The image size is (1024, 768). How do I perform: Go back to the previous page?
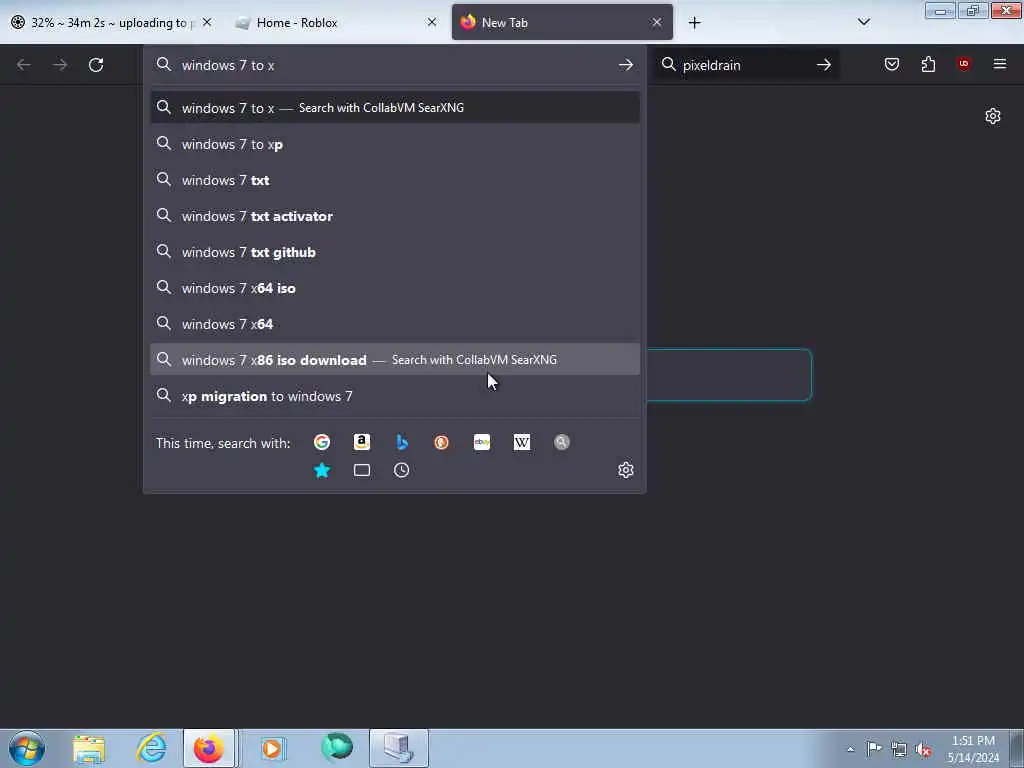point(24,65)
